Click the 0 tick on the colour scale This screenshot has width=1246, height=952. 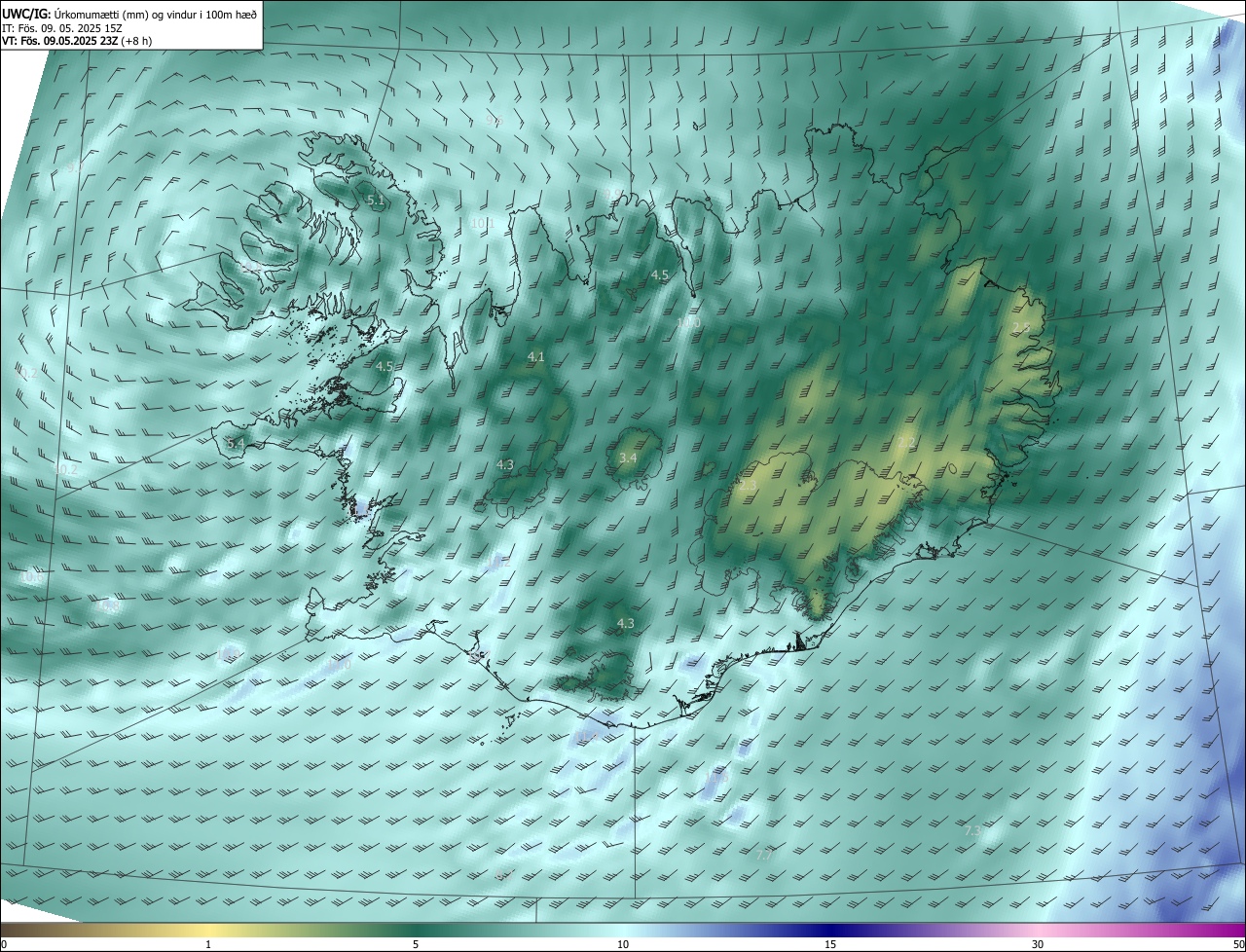(x=4, y=944)
